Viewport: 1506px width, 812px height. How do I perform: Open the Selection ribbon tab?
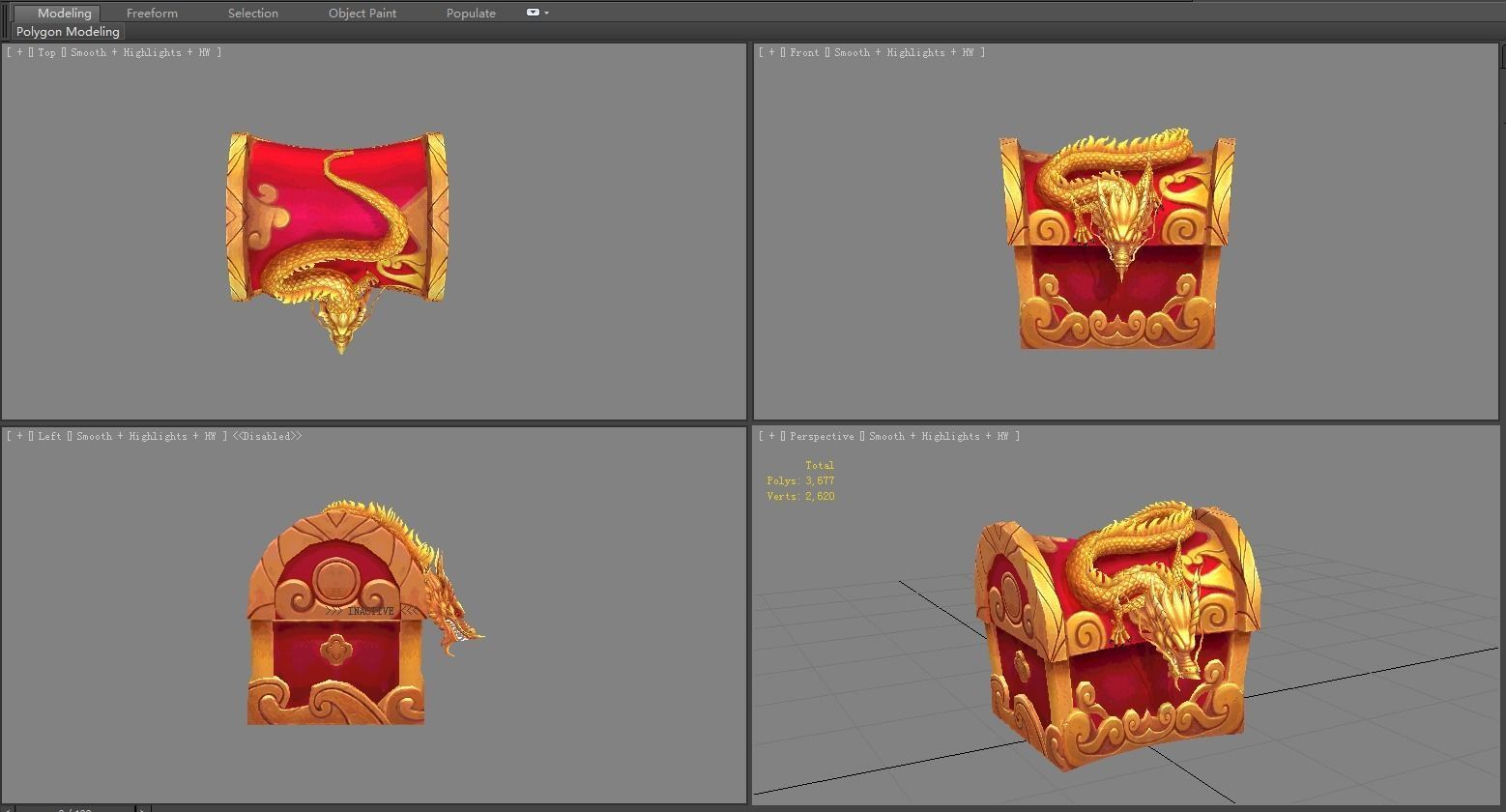point(253,13)
